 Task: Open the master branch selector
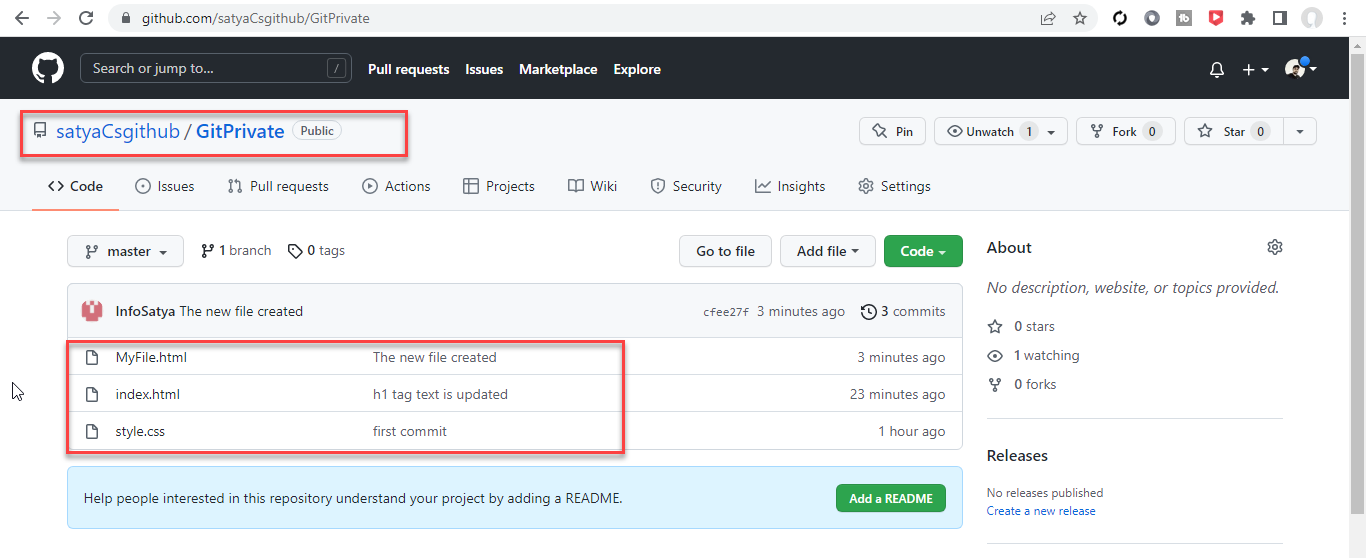coord(125,252)
